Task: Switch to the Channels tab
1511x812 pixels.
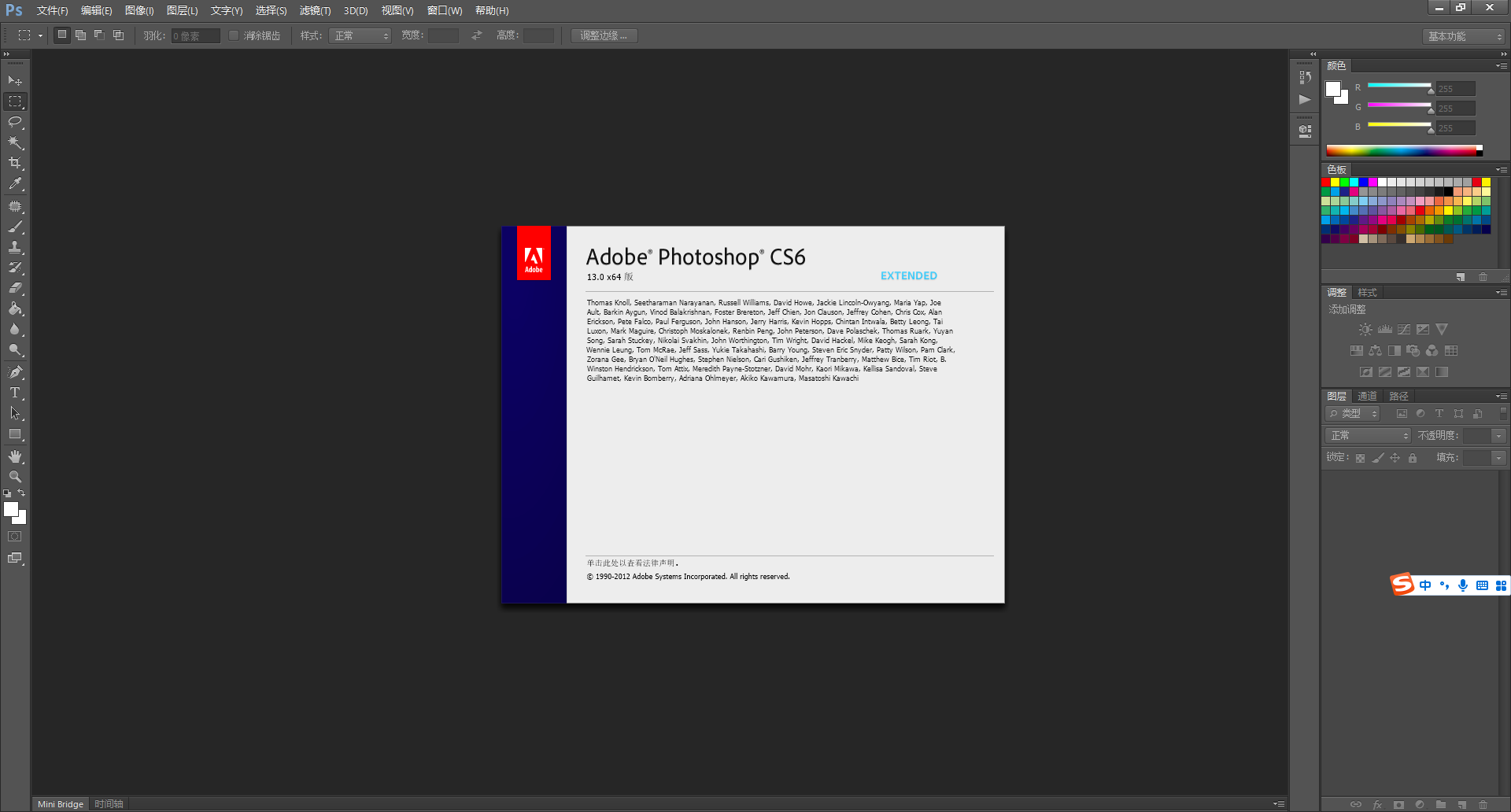Action: point(1367,397)
